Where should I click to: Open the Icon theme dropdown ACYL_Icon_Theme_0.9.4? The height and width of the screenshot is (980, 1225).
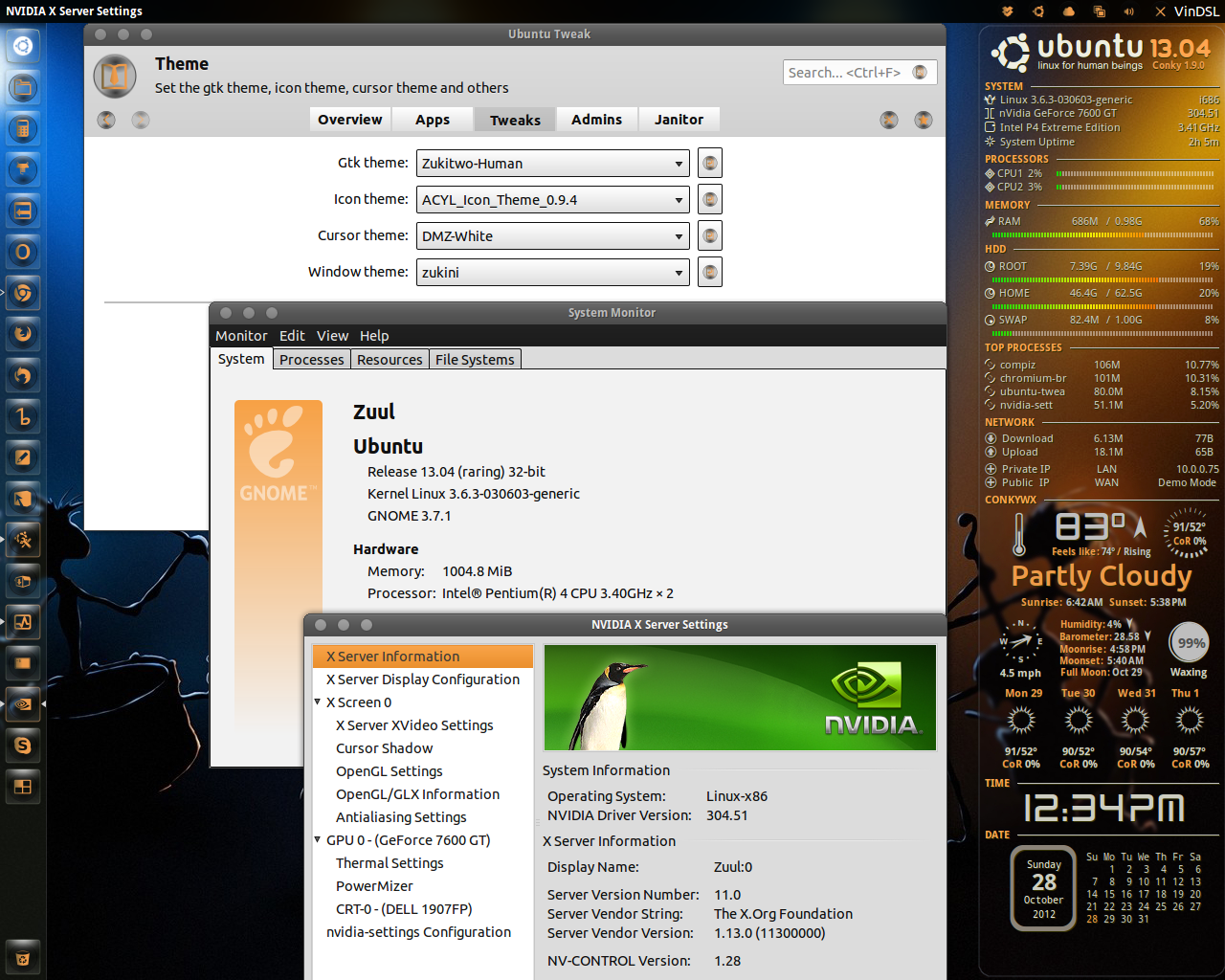tap(553, 200)
